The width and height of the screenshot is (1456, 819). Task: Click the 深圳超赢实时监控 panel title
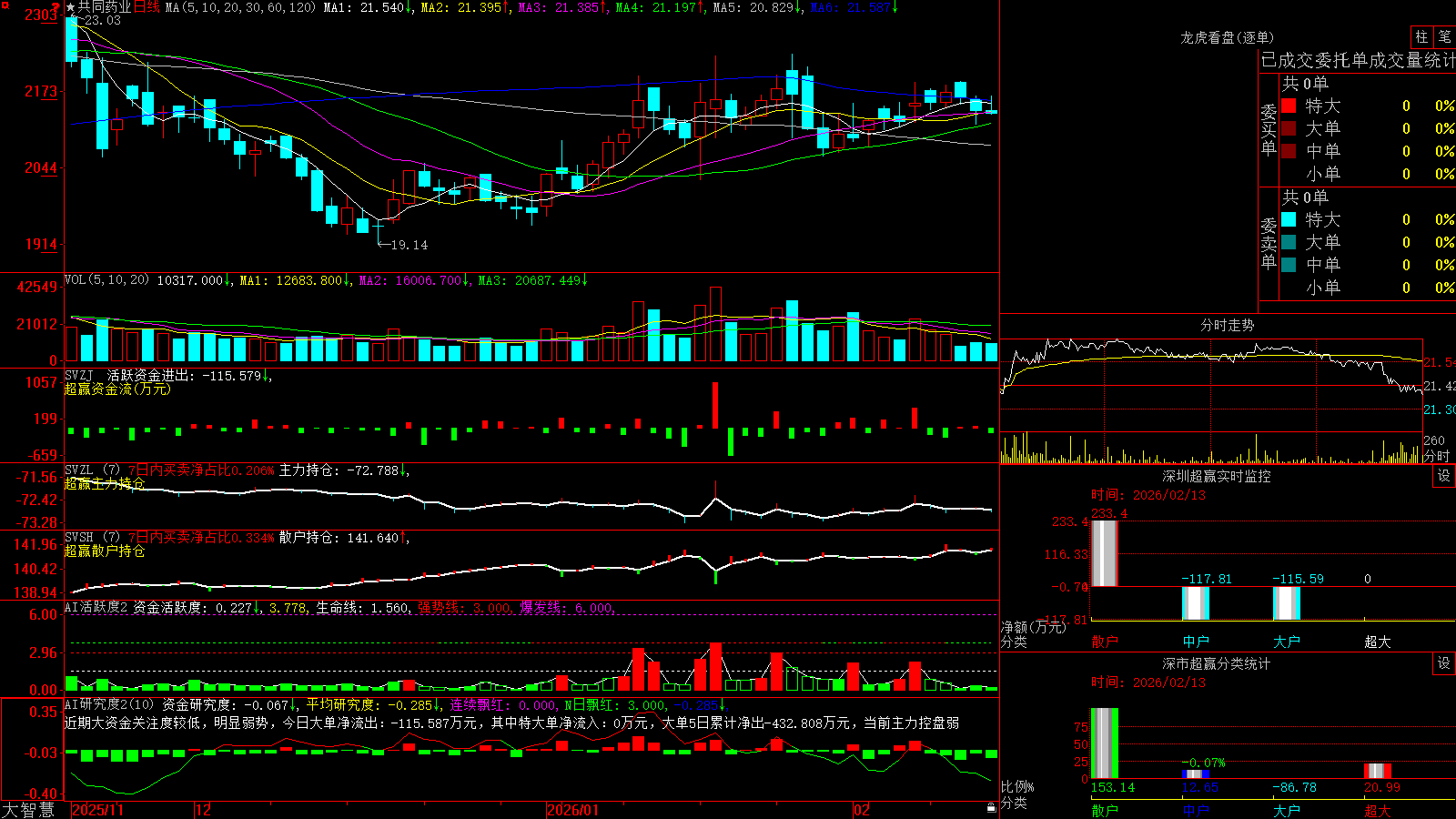(1217, 476)
